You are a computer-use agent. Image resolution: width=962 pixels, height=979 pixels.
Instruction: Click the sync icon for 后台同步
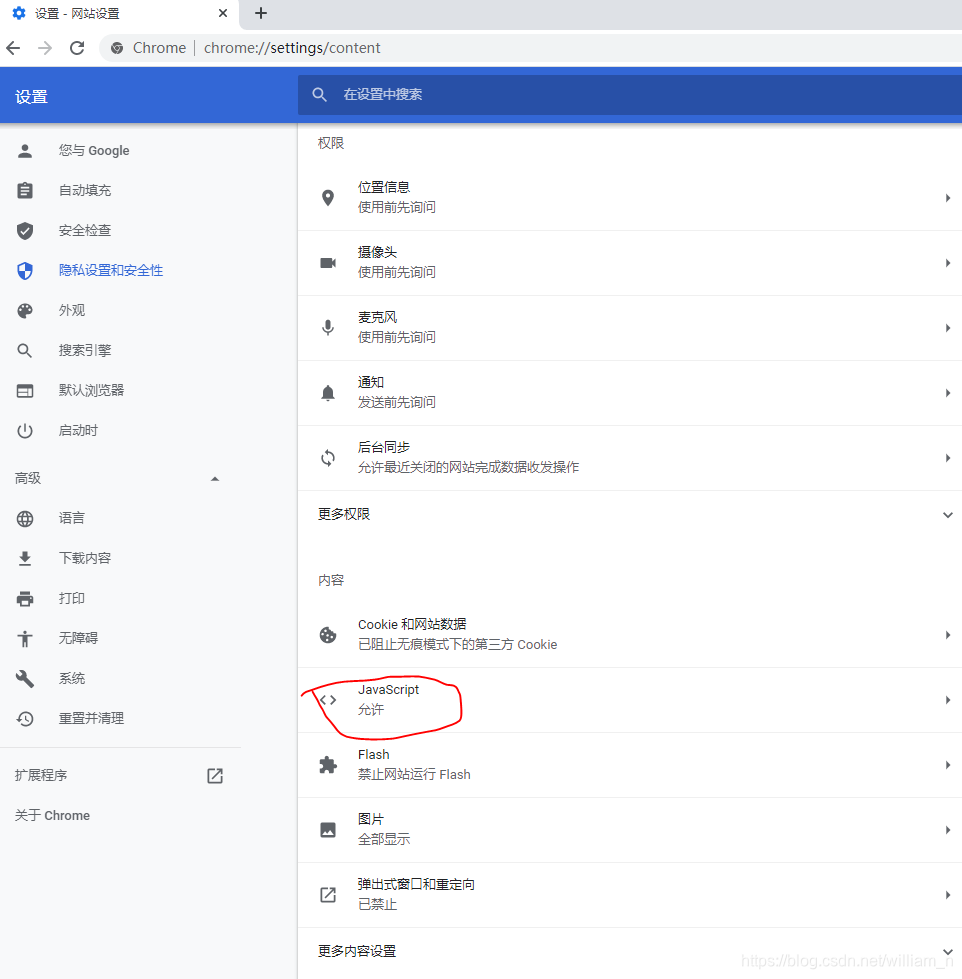328,458
